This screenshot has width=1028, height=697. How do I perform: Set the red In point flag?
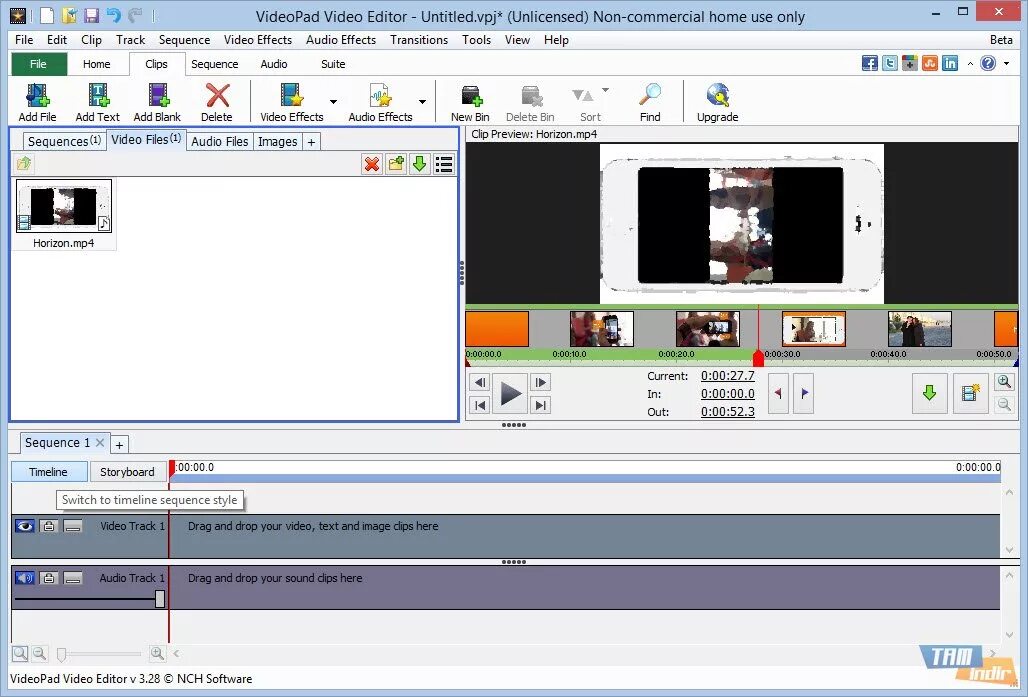click(x=778, y=393)
